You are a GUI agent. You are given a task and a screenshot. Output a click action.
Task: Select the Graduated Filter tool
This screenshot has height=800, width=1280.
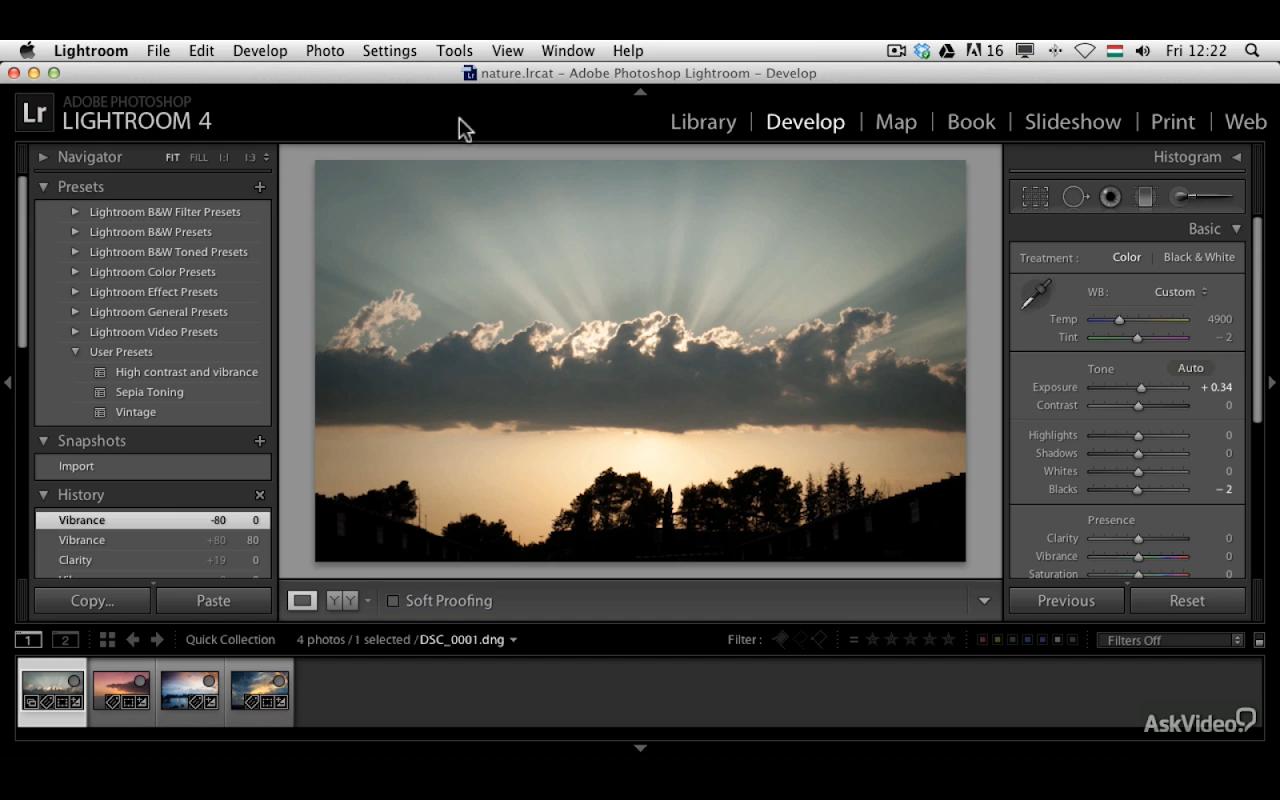(x=1146, y=197)
